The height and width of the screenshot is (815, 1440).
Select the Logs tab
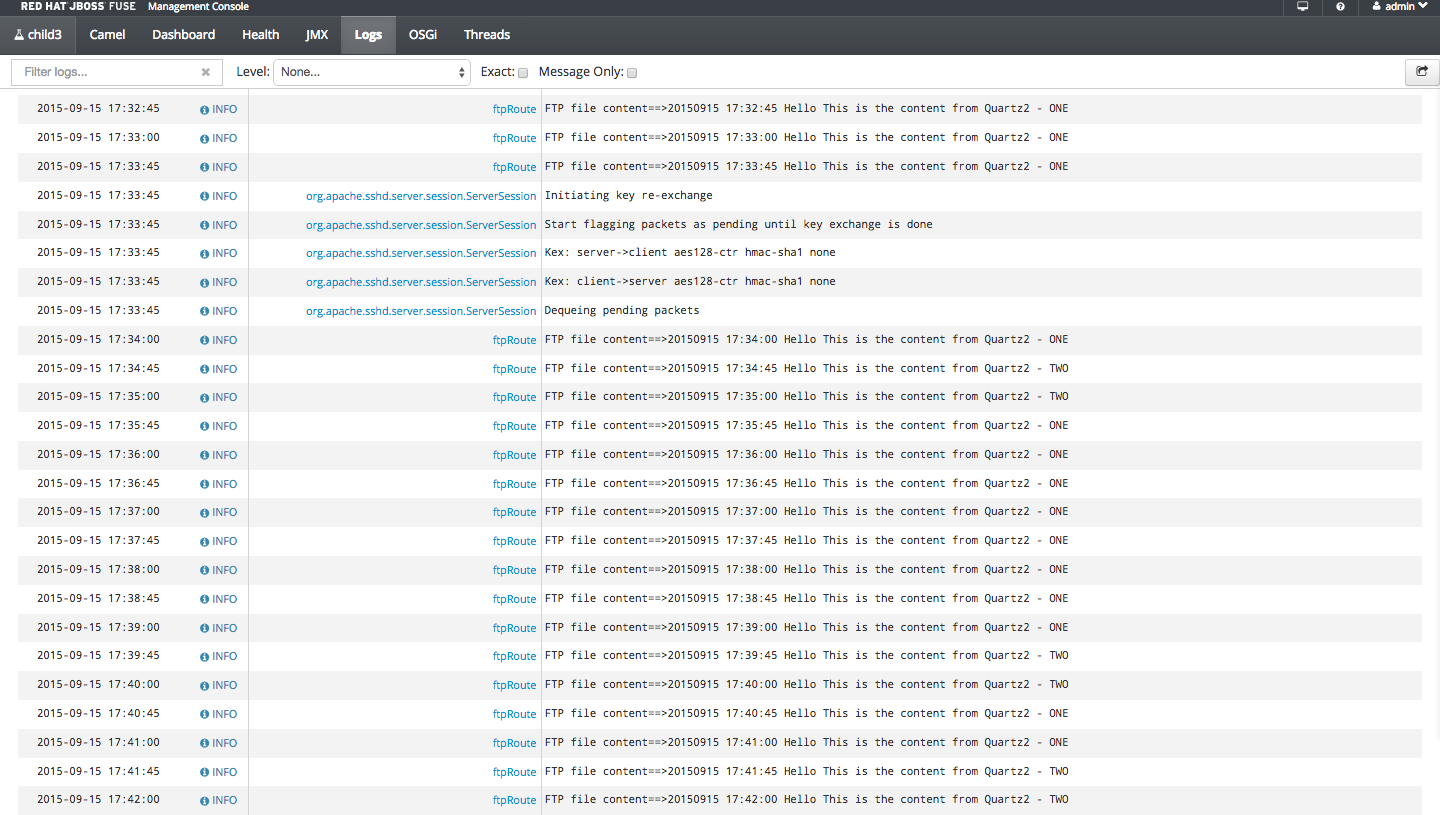coord(368,35)
